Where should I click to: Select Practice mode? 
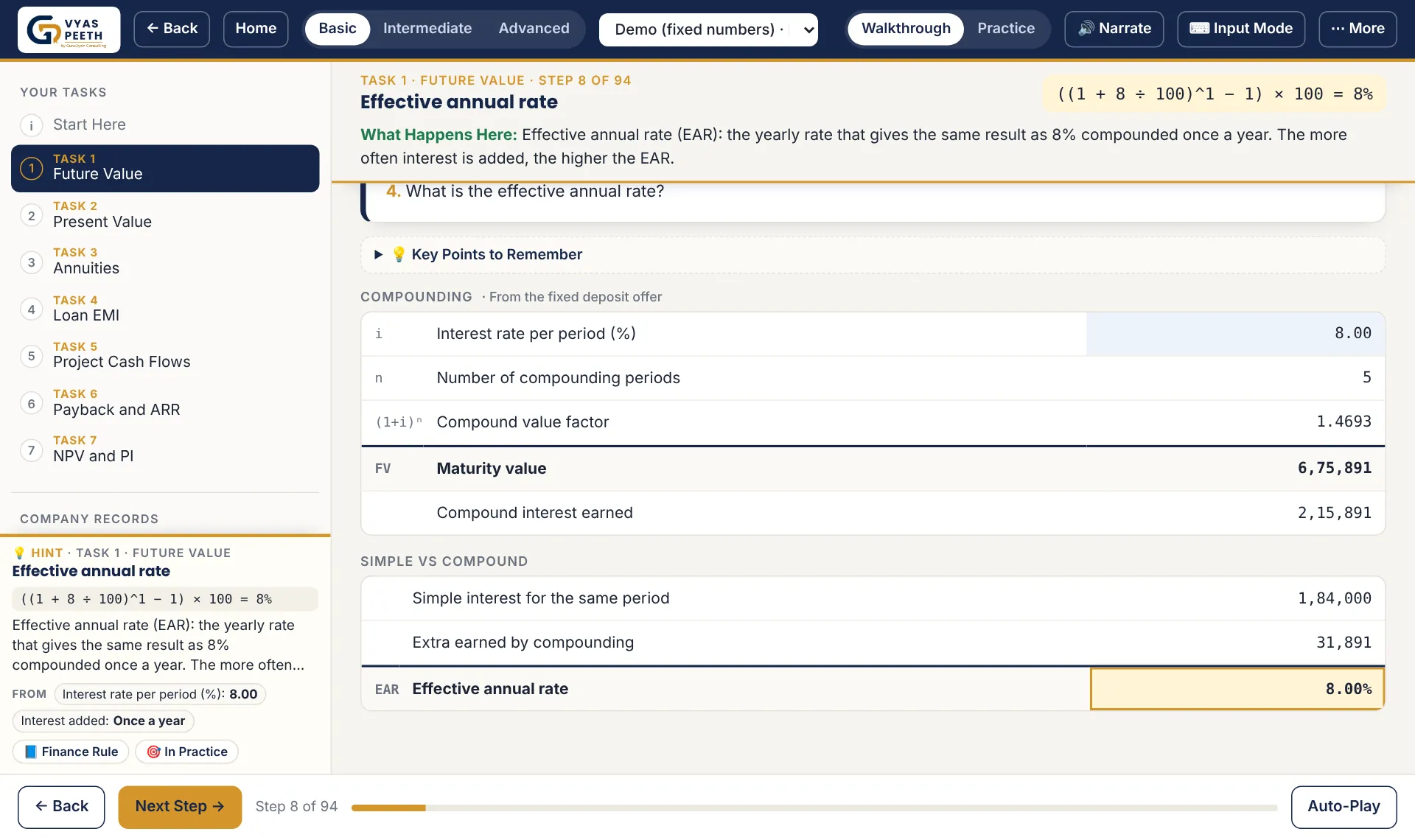click(x=1006, y=29)
